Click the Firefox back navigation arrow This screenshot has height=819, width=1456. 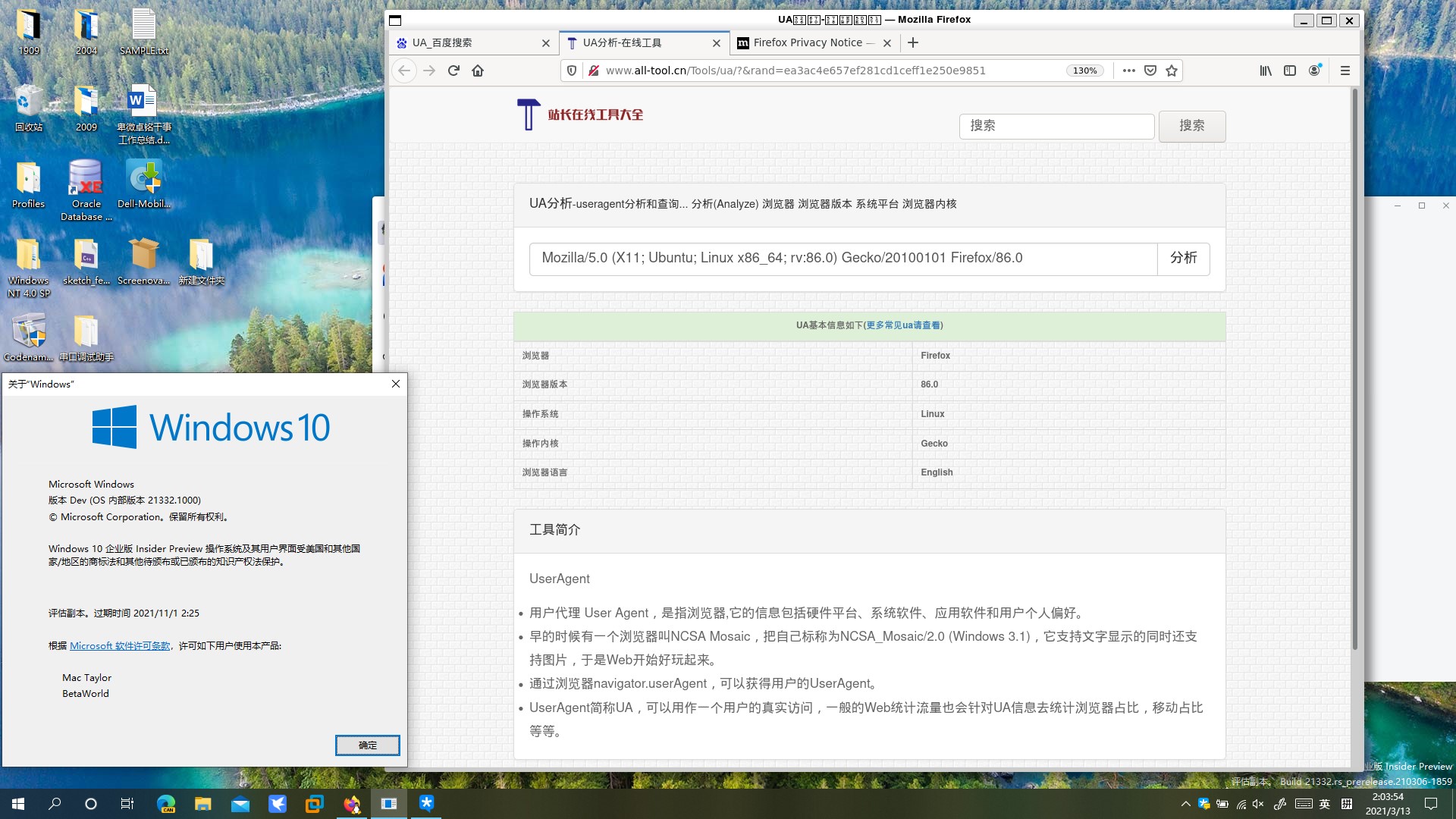(x=405, y=71)
